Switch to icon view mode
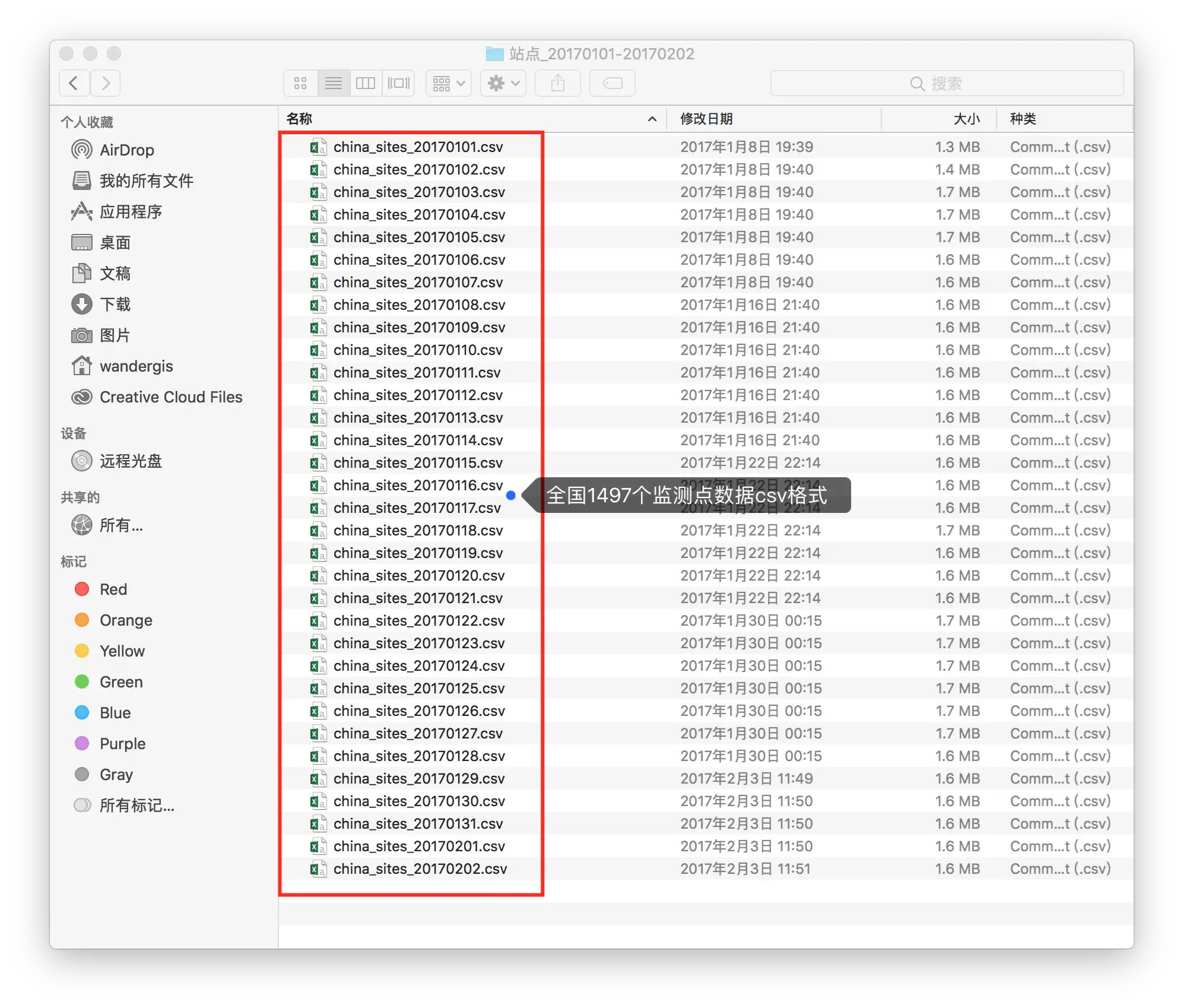 pyautogui.click(x=300, y=83)
